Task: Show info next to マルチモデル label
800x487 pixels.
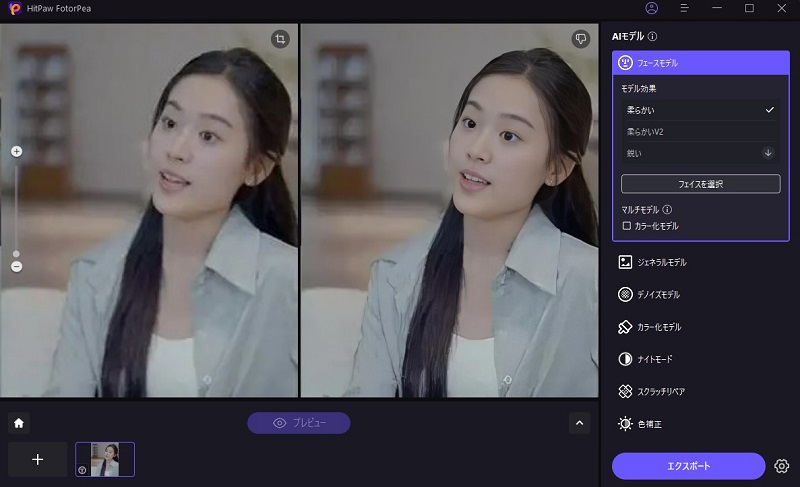Action: [x=667, y=210]
